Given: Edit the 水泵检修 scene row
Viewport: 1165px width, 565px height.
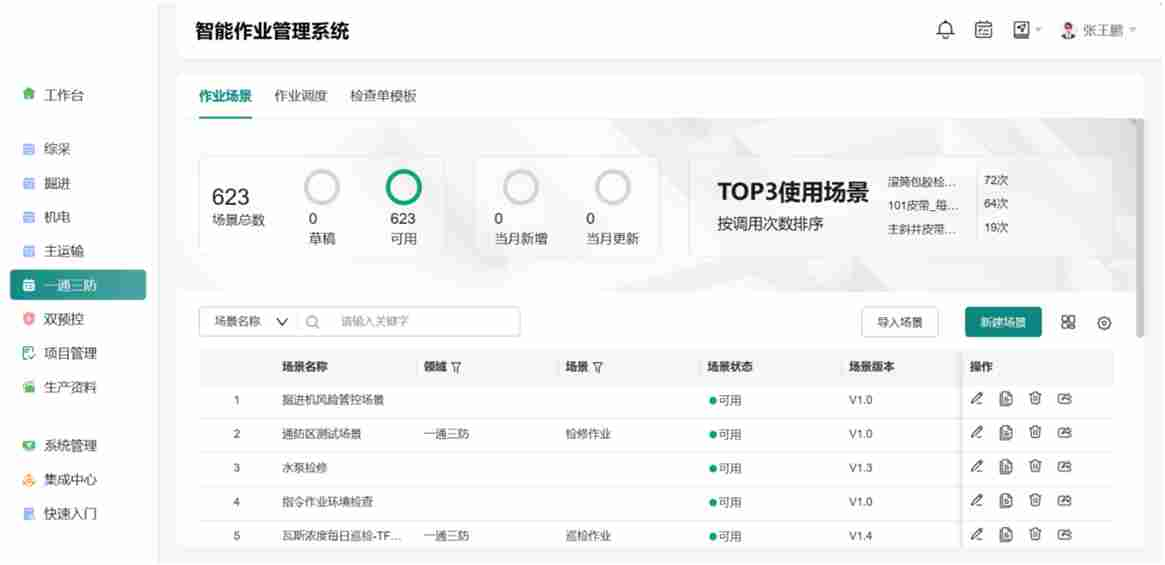Looking at the screenshot, I should coord(977,467).
